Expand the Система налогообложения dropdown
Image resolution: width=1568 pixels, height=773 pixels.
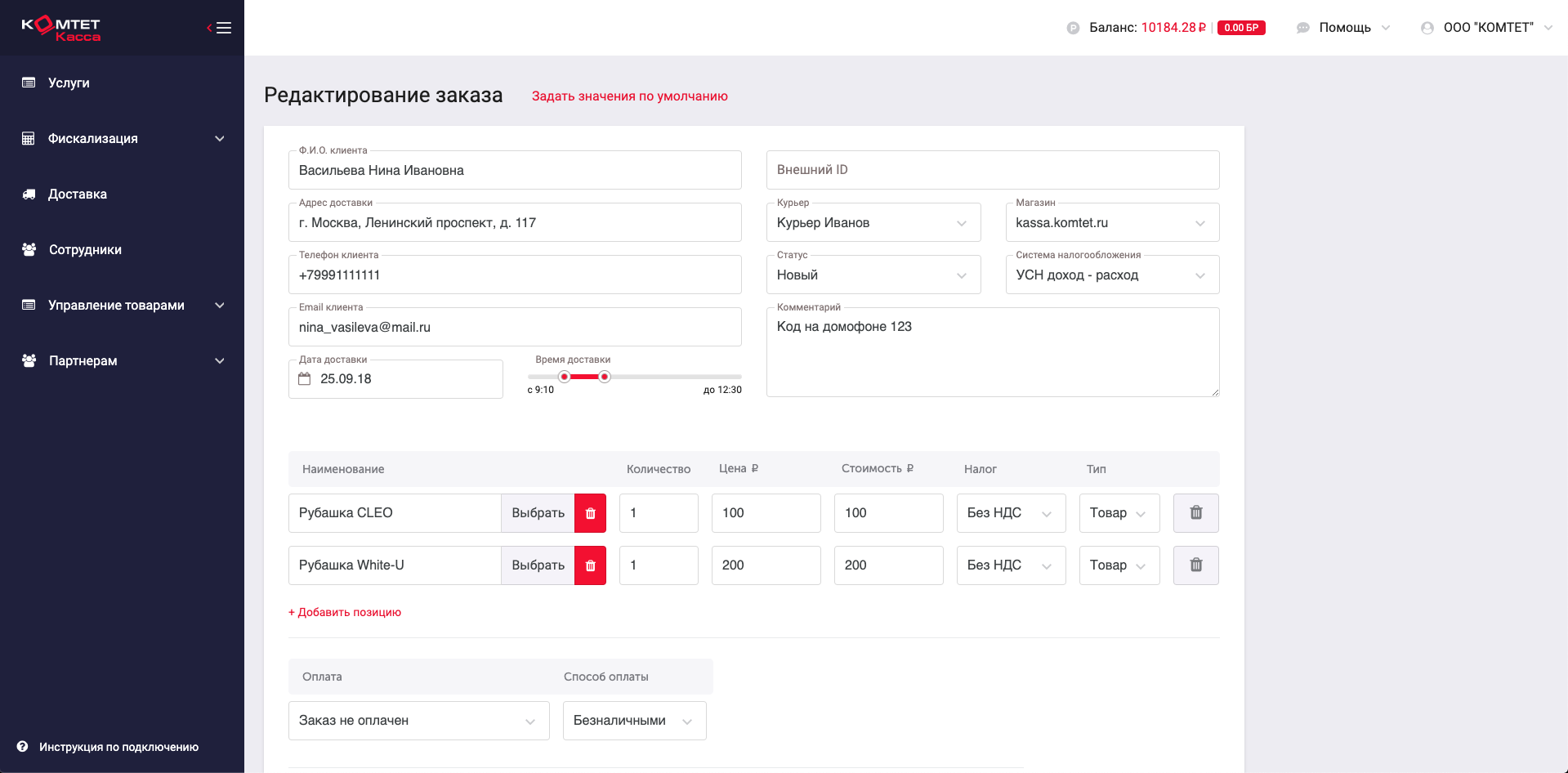1112,275
